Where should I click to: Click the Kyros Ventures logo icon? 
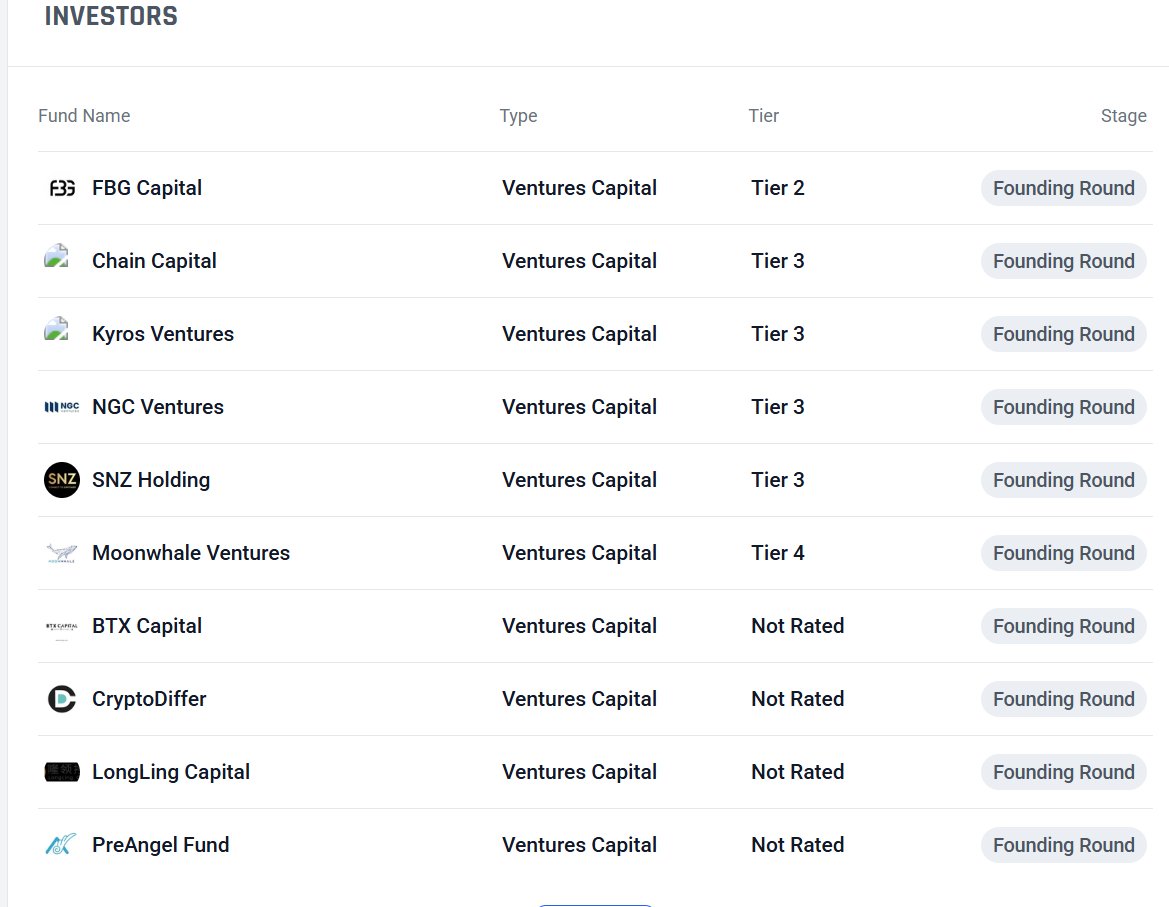click(x=57, y=331)
